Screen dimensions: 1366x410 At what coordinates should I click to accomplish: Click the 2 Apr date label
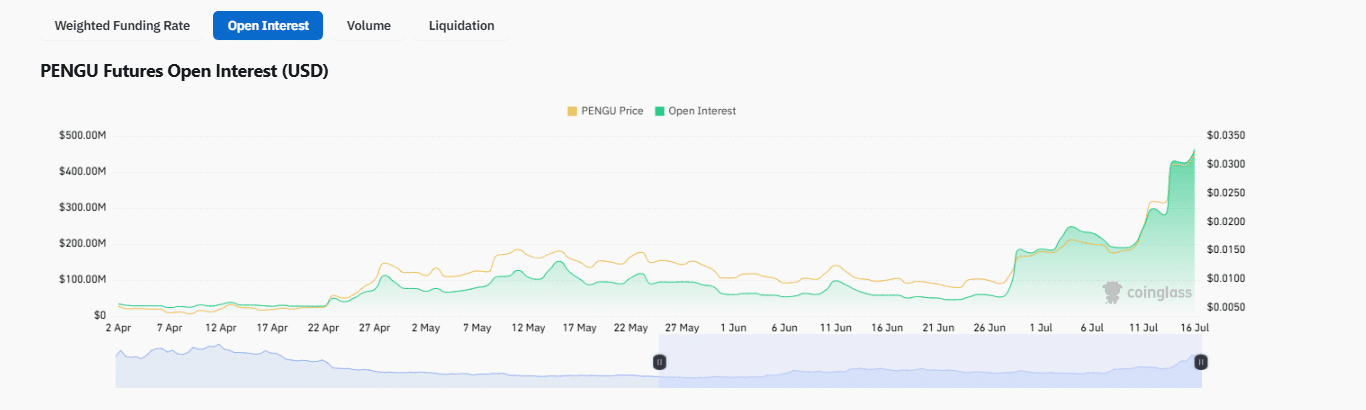118,328
